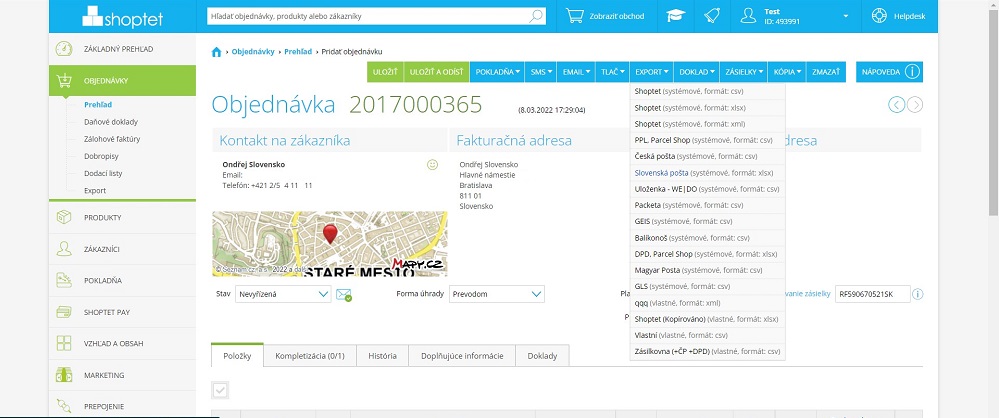Viewport: 999px width, 418px height.
Task: Open Forma úhrady dropdown Prevodom
Action: pyautogui.click(x=497, y=294)
